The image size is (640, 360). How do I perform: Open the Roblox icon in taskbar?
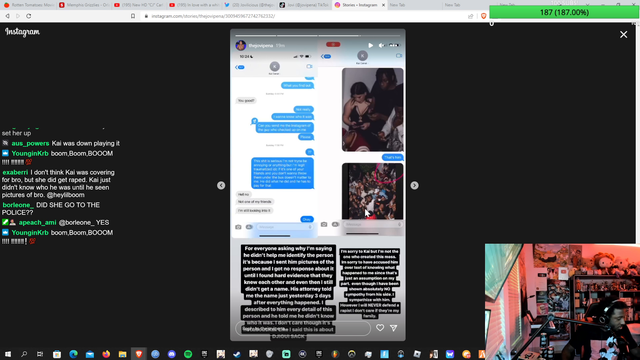click(x=417, y=354)
